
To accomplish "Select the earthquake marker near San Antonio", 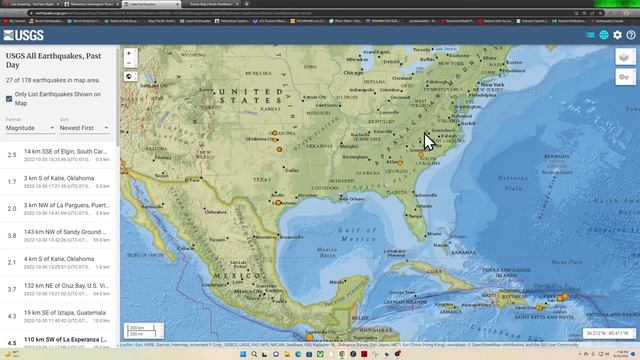I will click(278, 202).
